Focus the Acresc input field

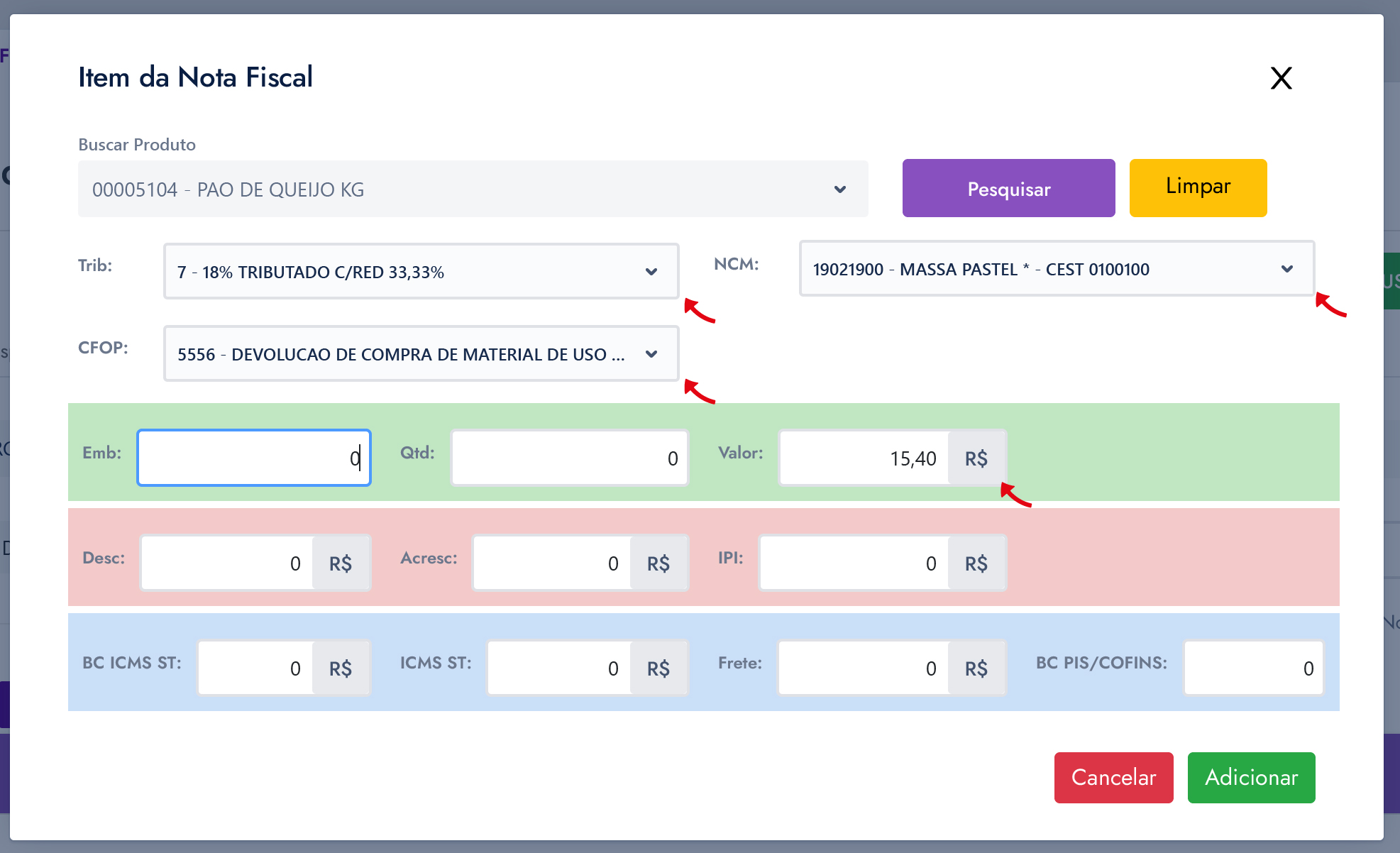pyautogui.click(x=552, y=563)
